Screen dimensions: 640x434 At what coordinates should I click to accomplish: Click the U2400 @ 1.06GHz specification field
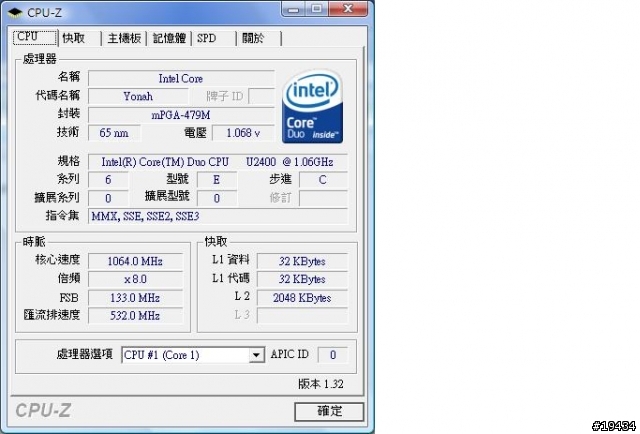[218, 162]
